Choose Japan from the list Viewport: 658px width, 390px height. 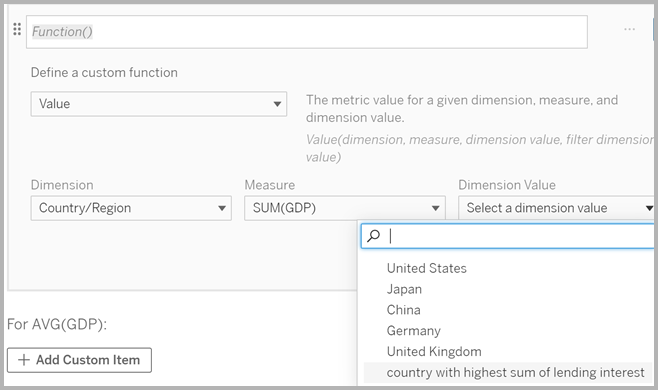404,289
